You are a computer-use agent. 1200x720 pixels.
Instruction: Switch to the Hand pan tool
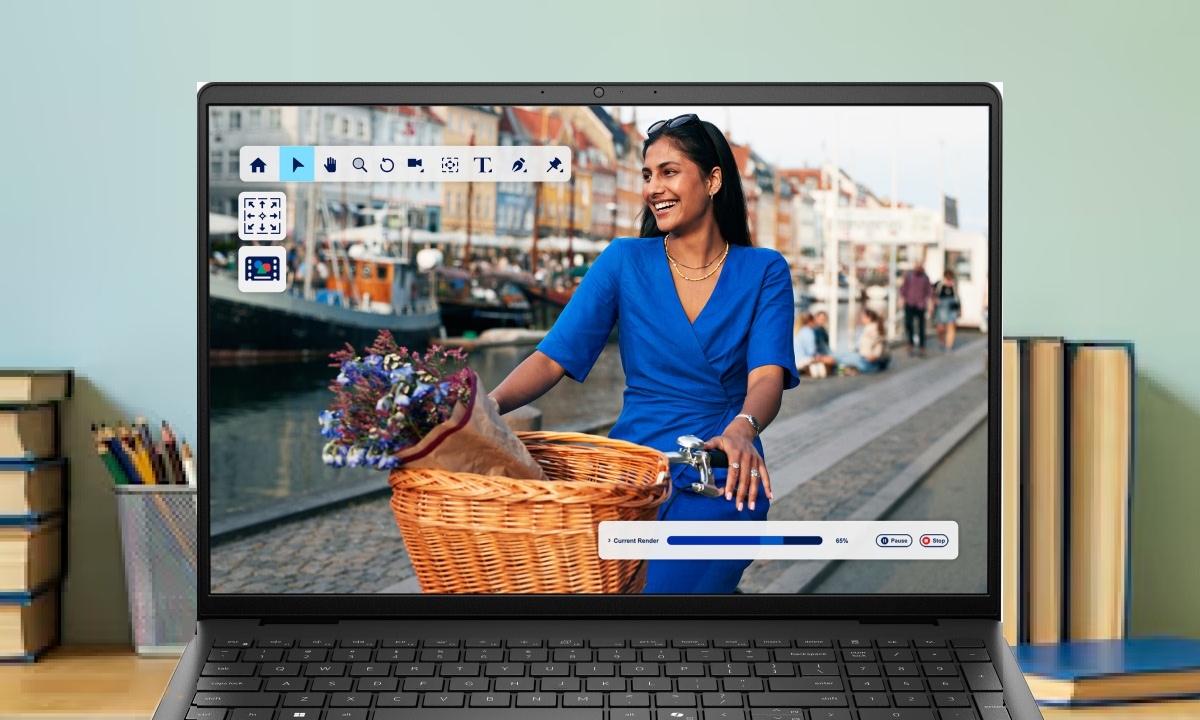click(330, 166)
